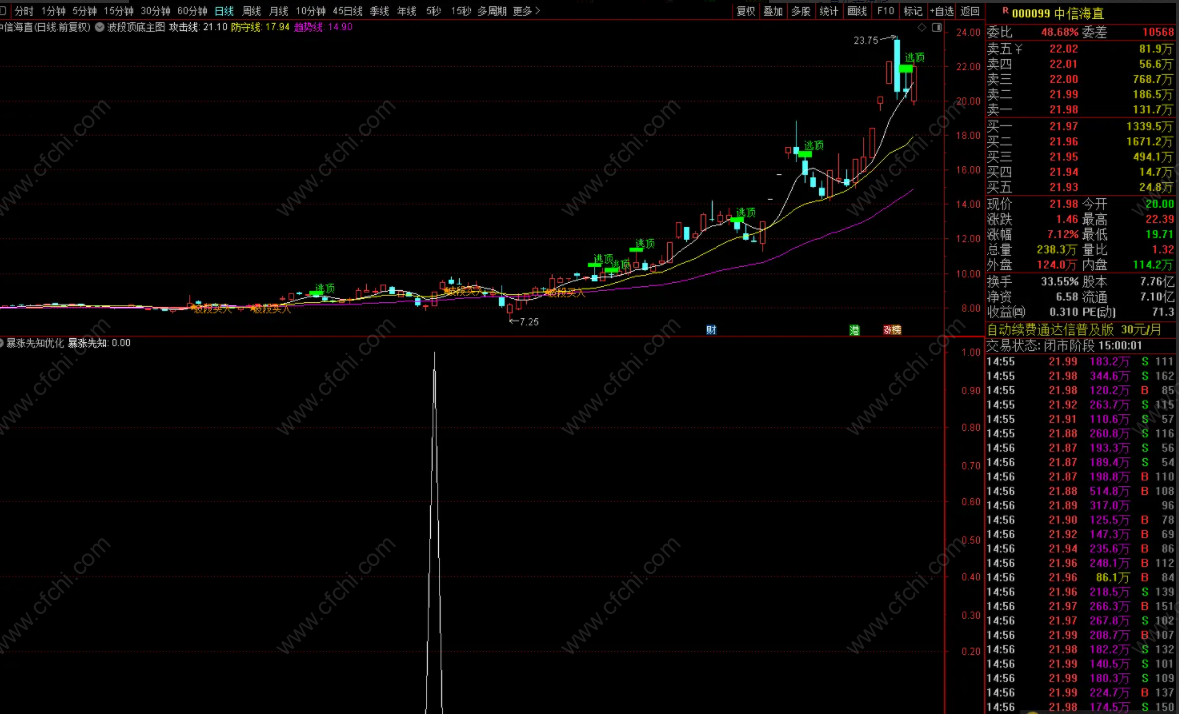Click the 委比 value 48.68%
The width and height of the screenshot is (1179, 714).
click(1059, 32)
